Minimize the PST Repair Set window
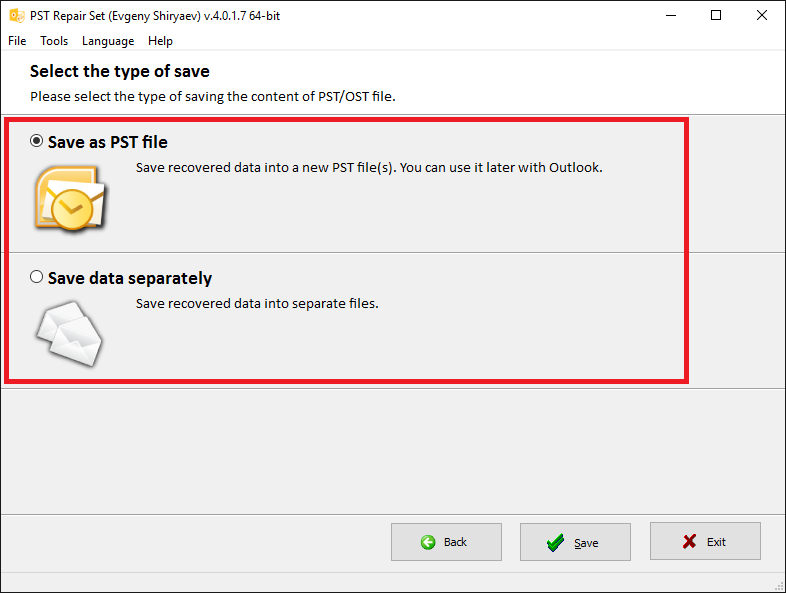The width and height of the screenshot is (786, 593). pyautogui.click(x=671, y=16)
